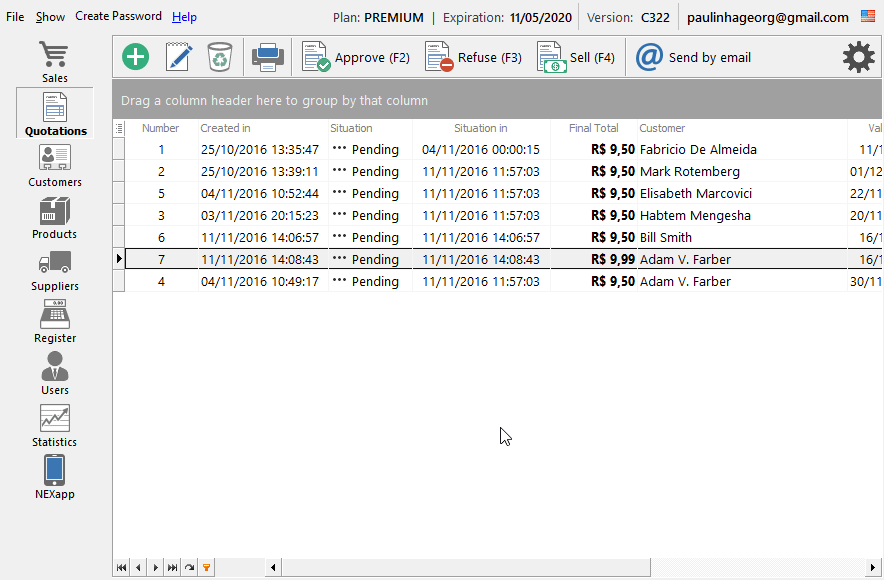Change language via the flag icon

pyautogui.click(x=868, y=16)
